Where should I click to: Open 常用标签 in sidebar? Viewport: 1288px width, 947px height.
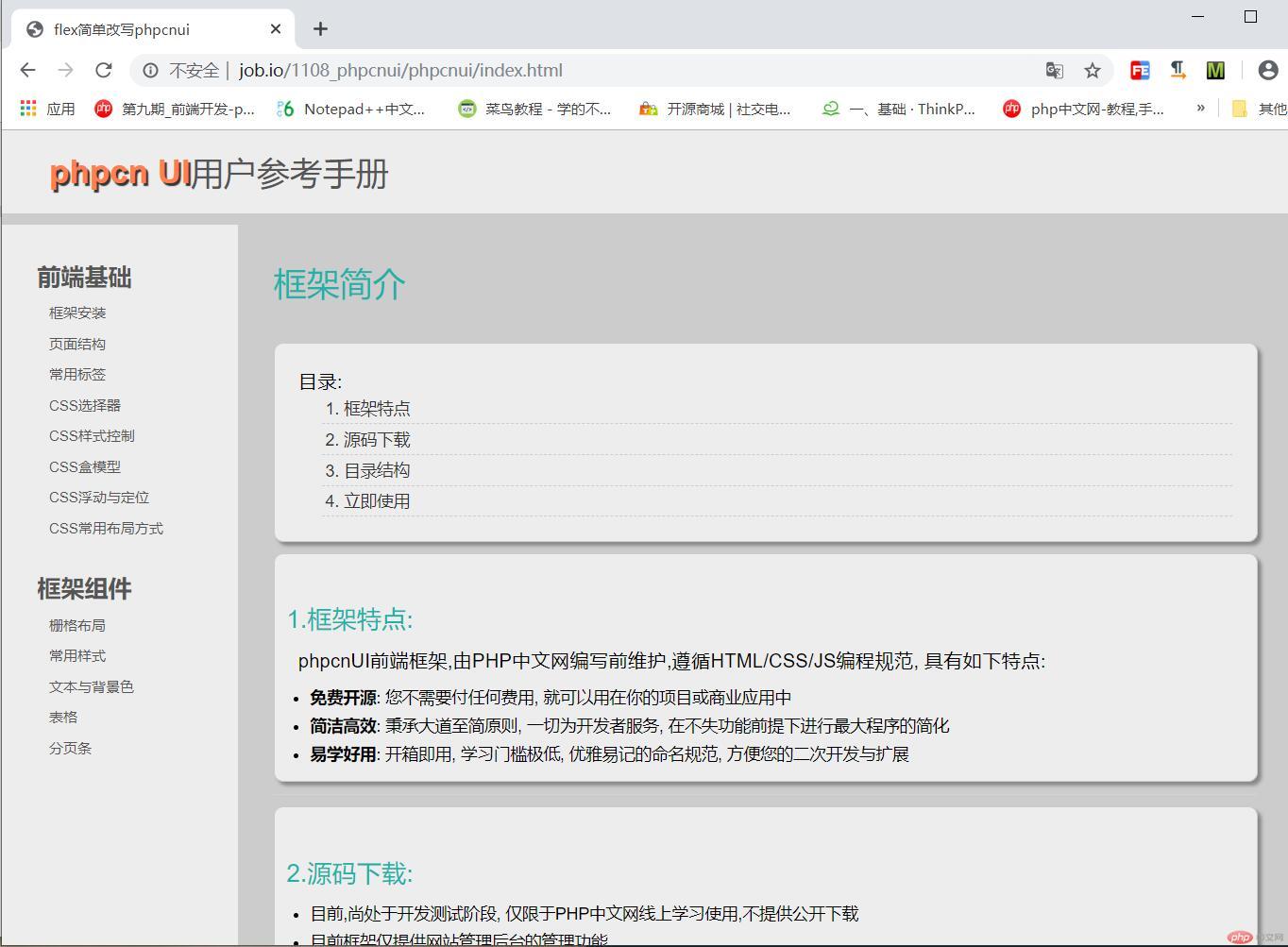[x=77, y=374]
